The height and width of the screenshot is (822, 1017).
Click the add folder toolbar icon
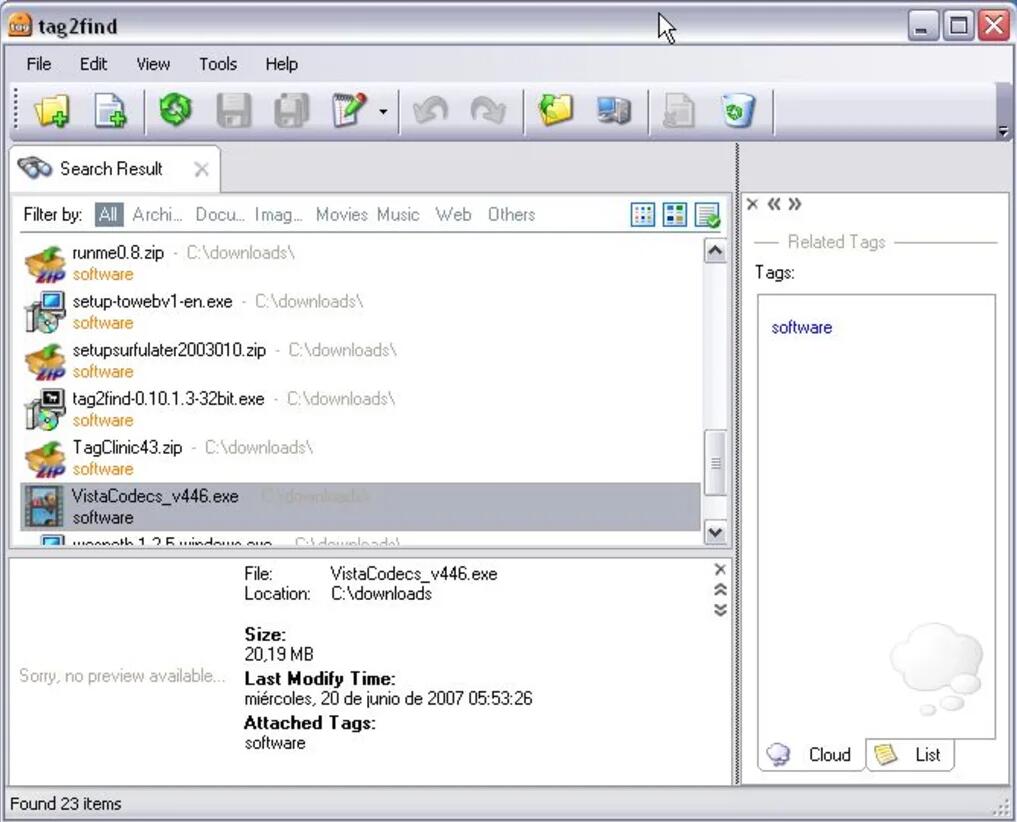(51, 110)
